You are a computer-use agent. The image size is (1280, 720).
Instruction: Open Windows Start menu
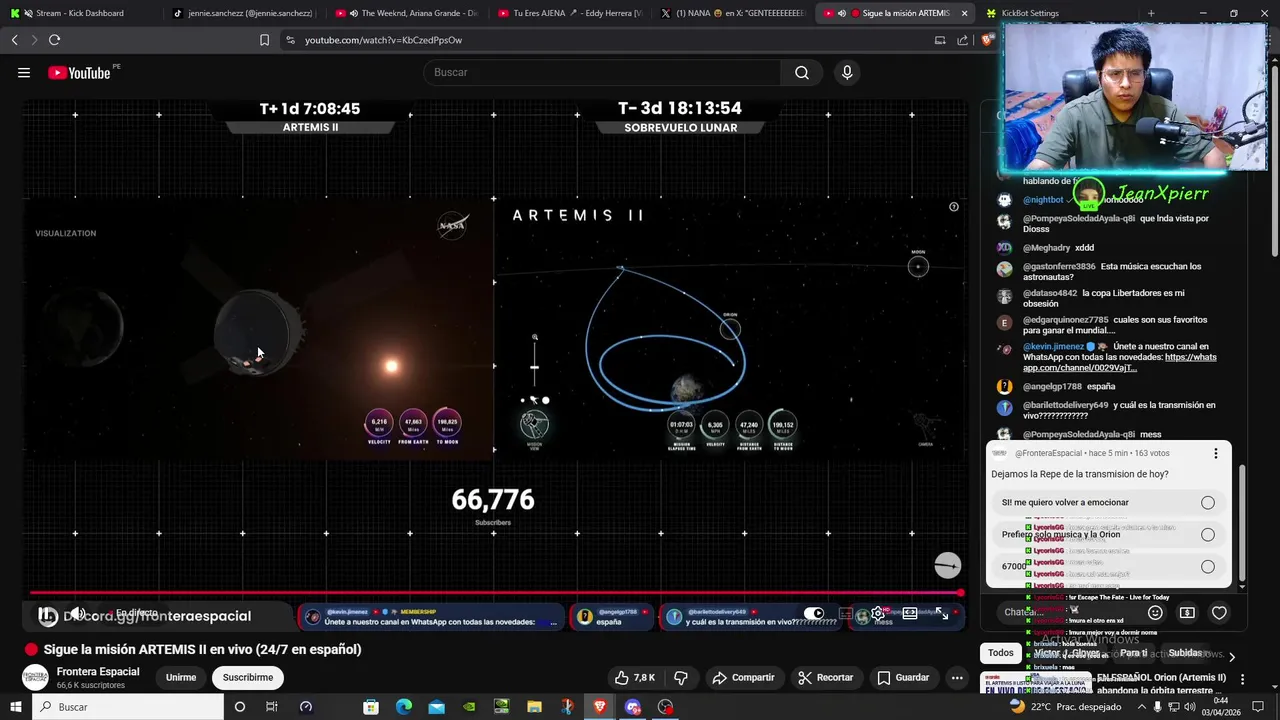click(x=15, y=707)
